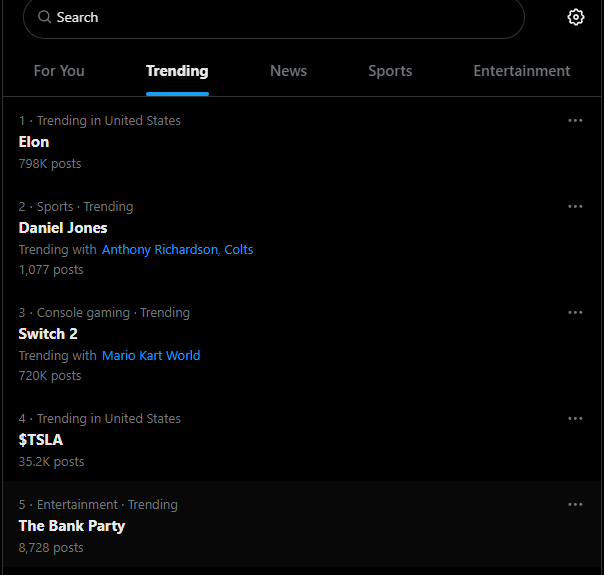Switch to the For You tab
Viewport: 604px width, 575px height.
click(x=59, y=71)
